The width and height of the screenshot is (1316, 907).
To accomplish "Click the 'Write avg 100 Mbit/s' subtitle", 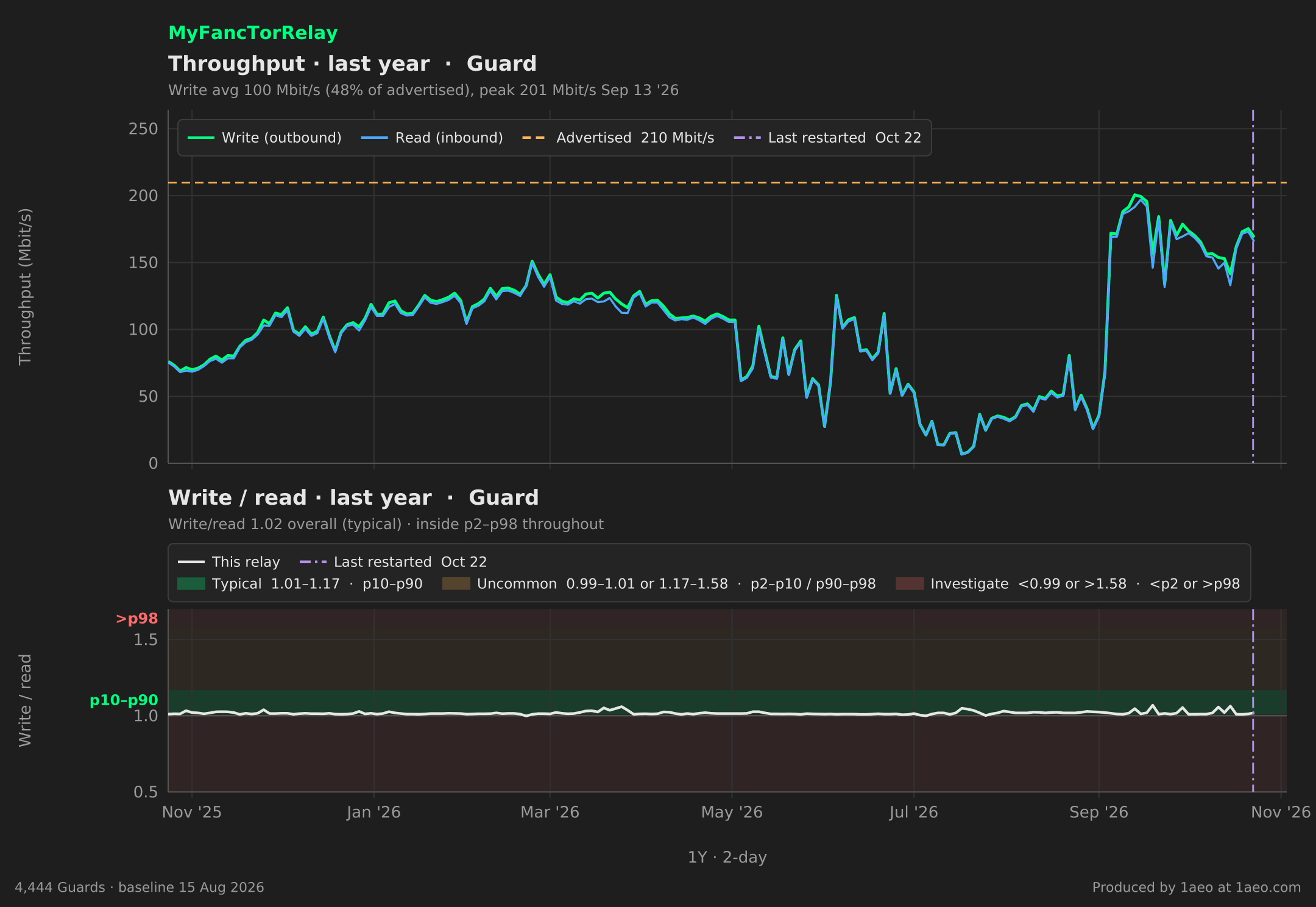I will coord(423,90).
